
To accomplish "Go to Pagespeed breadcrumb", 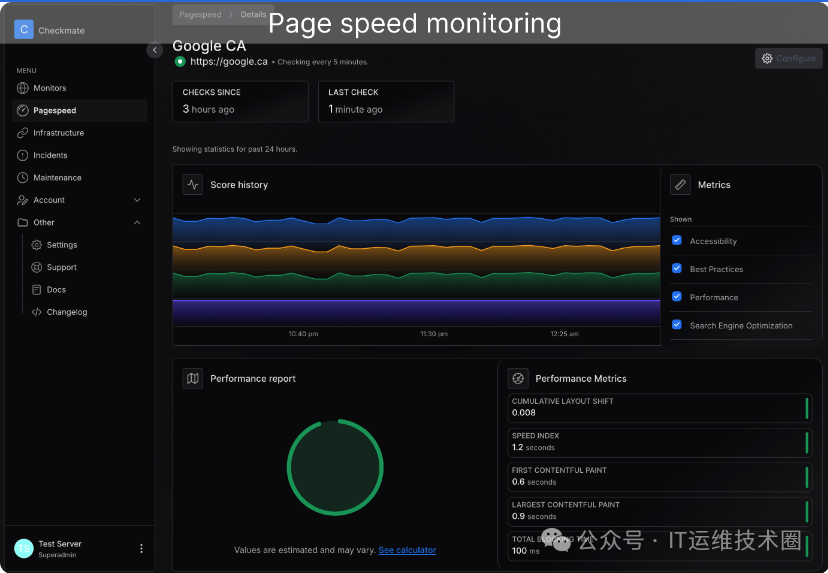I will click(x=200, y=15).
